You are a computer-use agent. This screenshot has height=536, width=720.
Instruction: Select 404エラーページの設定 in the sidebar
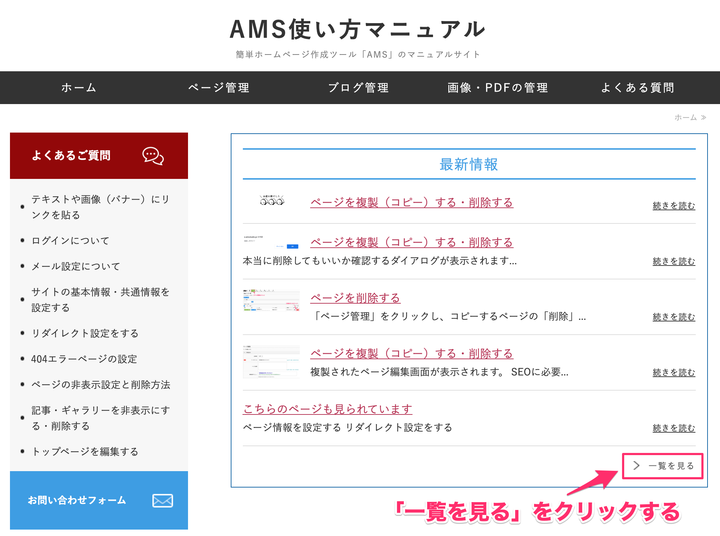pyautogui.click(x=84, y=359)
